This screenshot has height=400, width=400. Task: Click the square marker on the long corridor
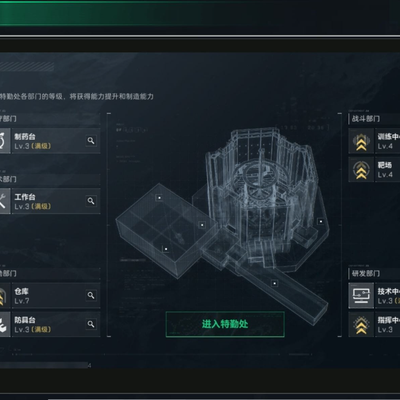tap(274, 283)
